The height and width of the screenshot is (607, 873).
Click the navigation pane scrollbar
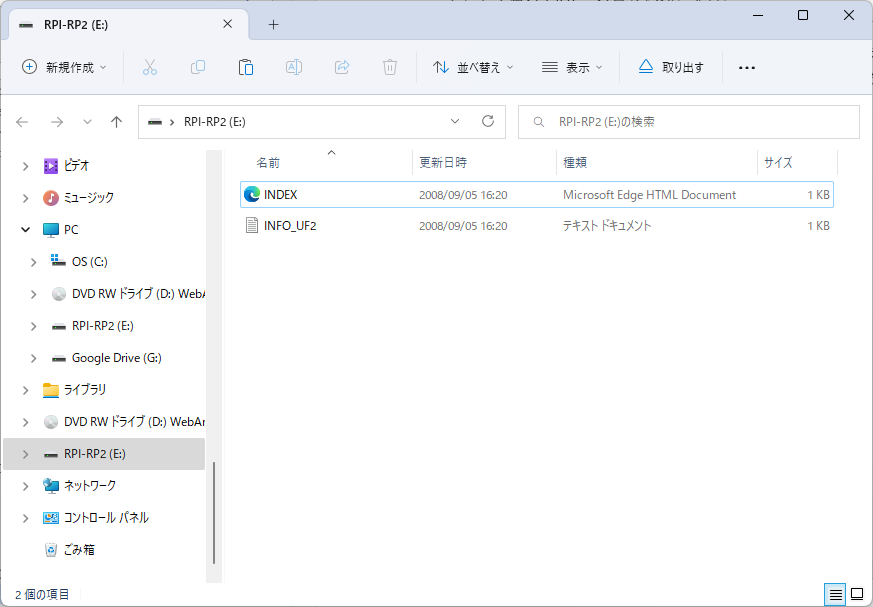(214, 512)
